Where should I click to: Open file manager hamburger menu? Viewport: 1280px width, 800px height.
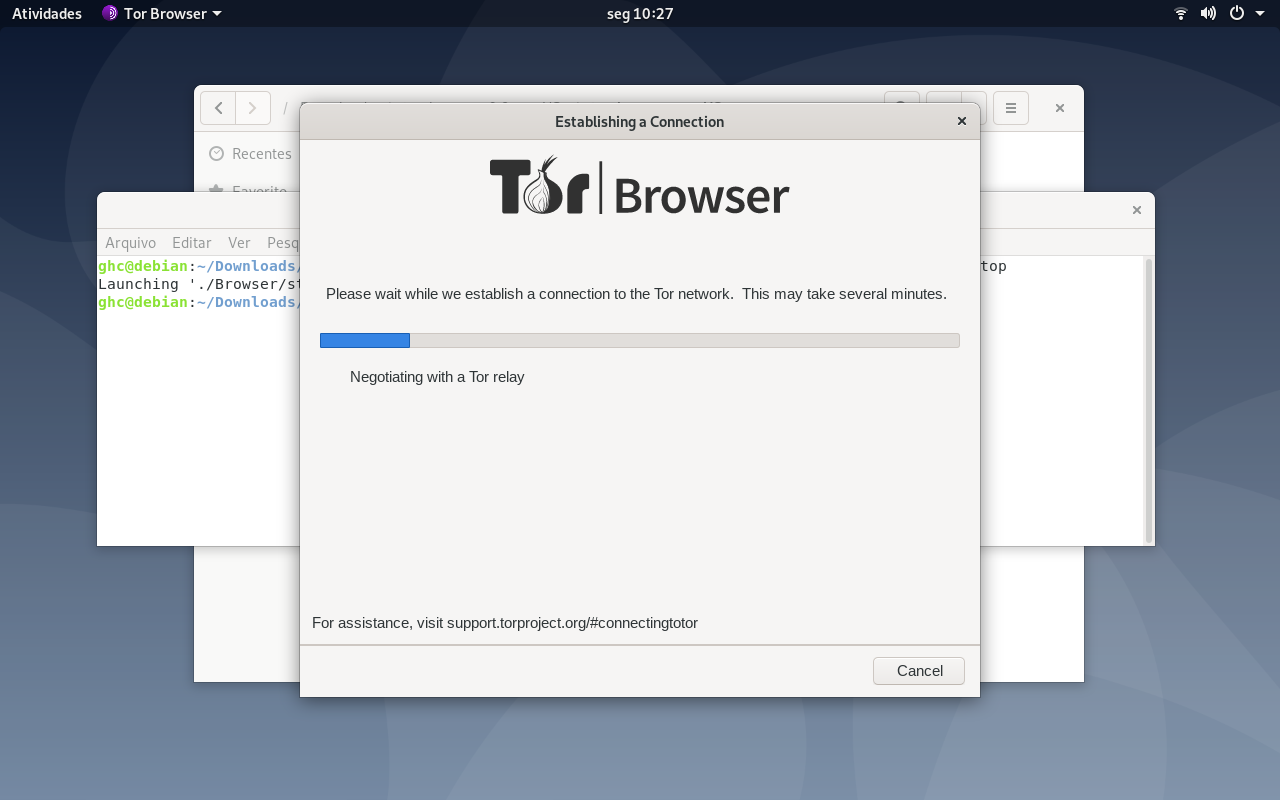click(x=1011, y=108)
